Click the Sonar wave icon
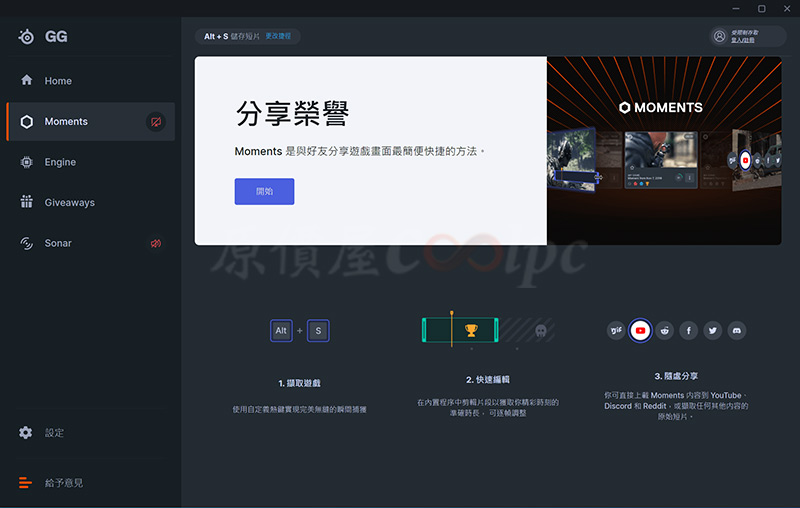Image resolution: width=800 pixels, height=508 pixels. click(27, 243)
